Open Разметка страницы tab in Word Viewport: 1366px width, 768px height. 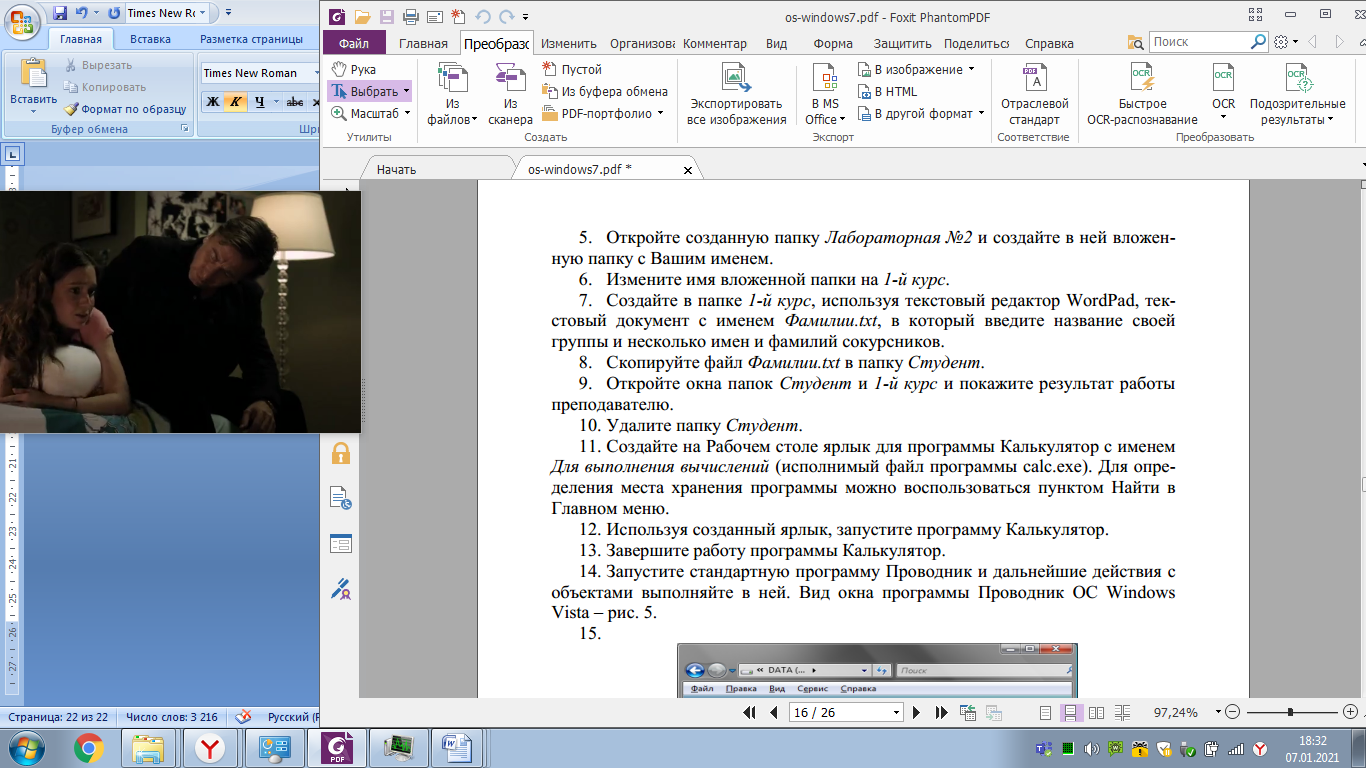coord(251,39)
